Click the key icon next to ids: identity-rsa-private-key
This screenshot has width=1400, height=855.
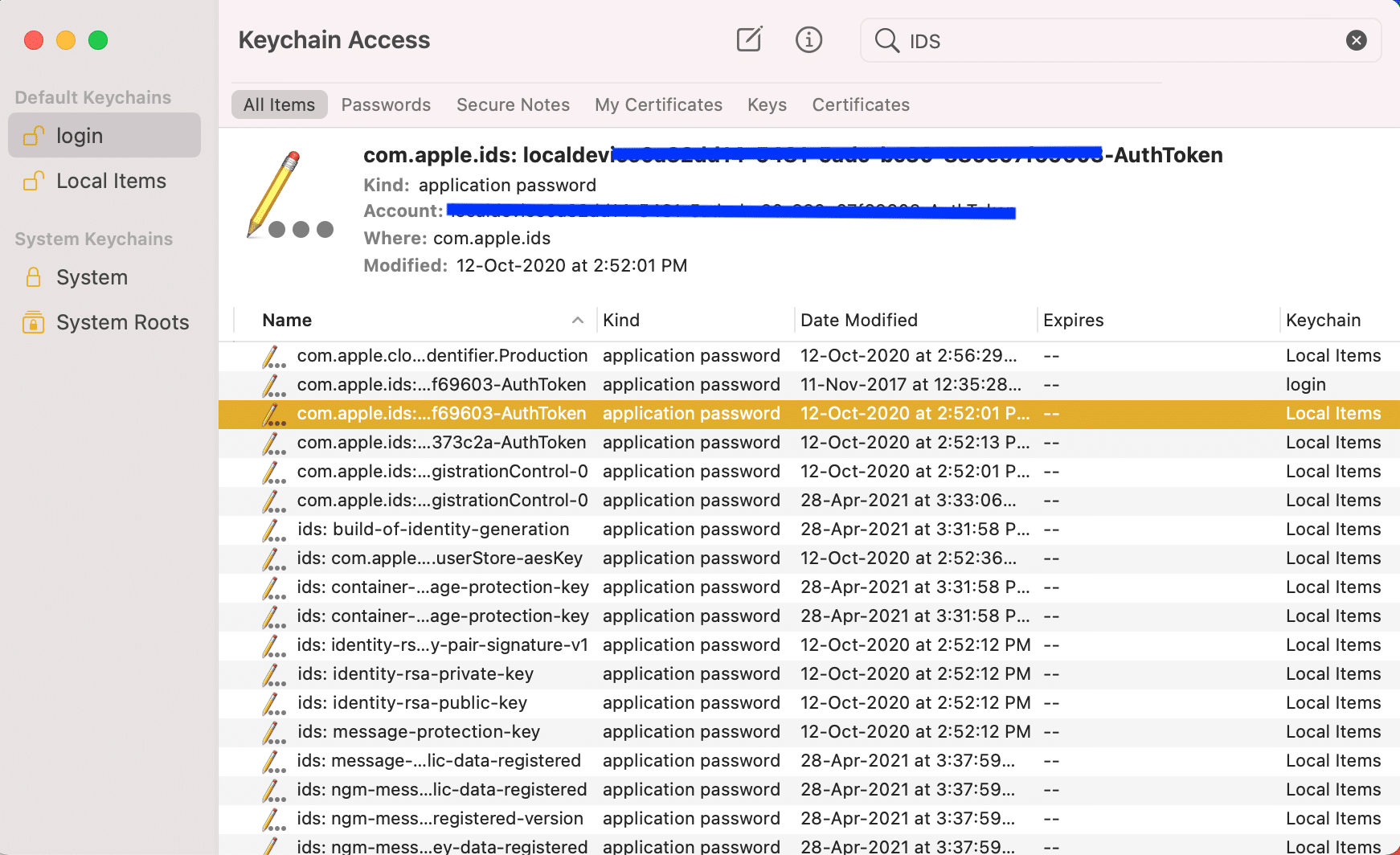click(x=272, y=673)
